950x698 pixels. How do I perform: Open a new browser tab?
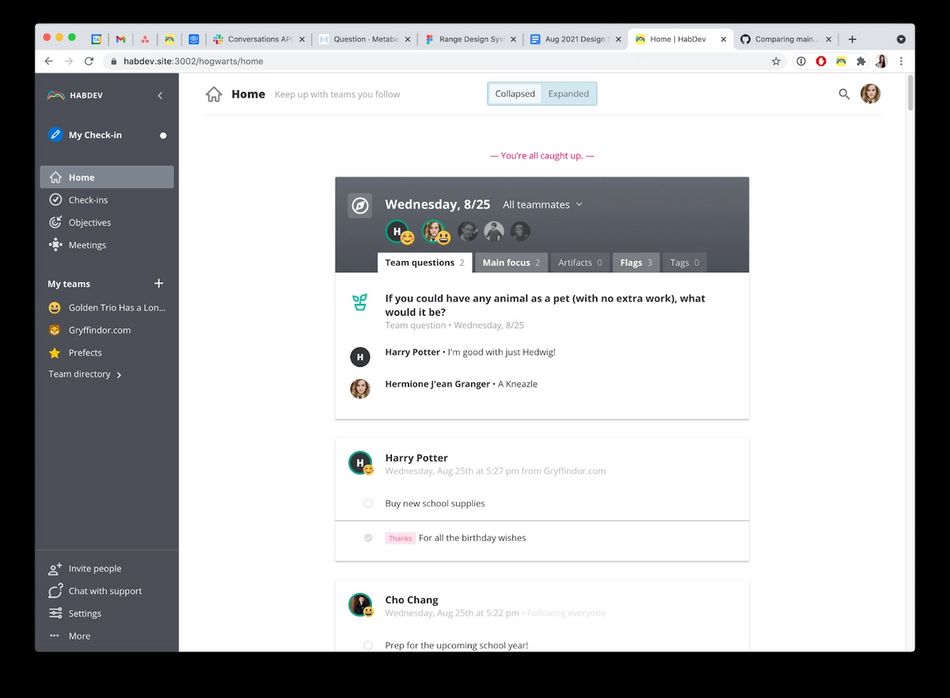point(852,39)
